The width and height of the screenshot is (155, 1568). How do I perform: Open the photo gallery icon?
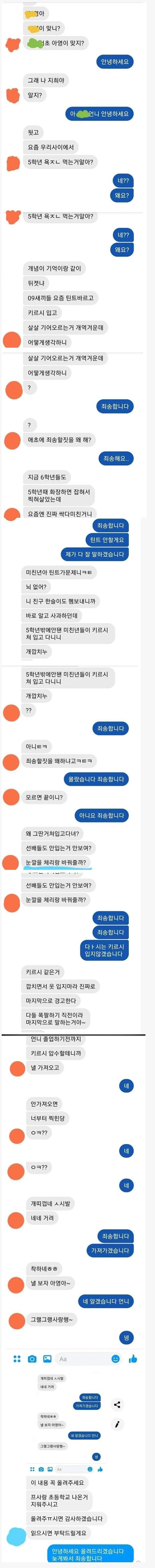click(x=47, y=1359)
